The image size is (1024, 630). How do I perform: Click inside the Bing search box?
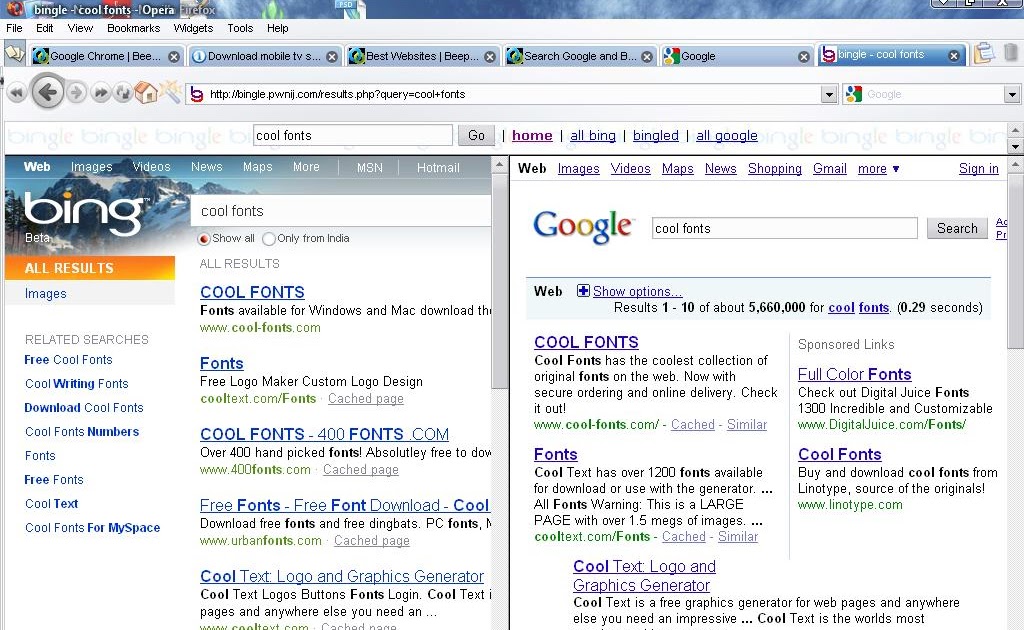pos(341,211)
